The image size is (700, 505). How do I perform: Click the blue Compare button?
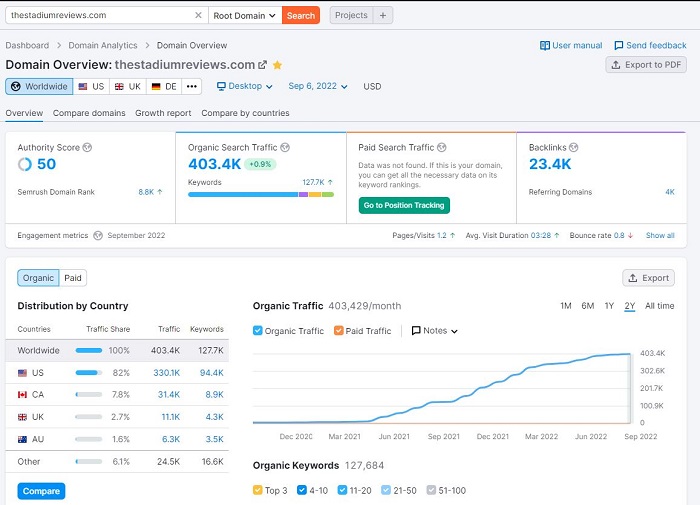click(x=41, y=491)
